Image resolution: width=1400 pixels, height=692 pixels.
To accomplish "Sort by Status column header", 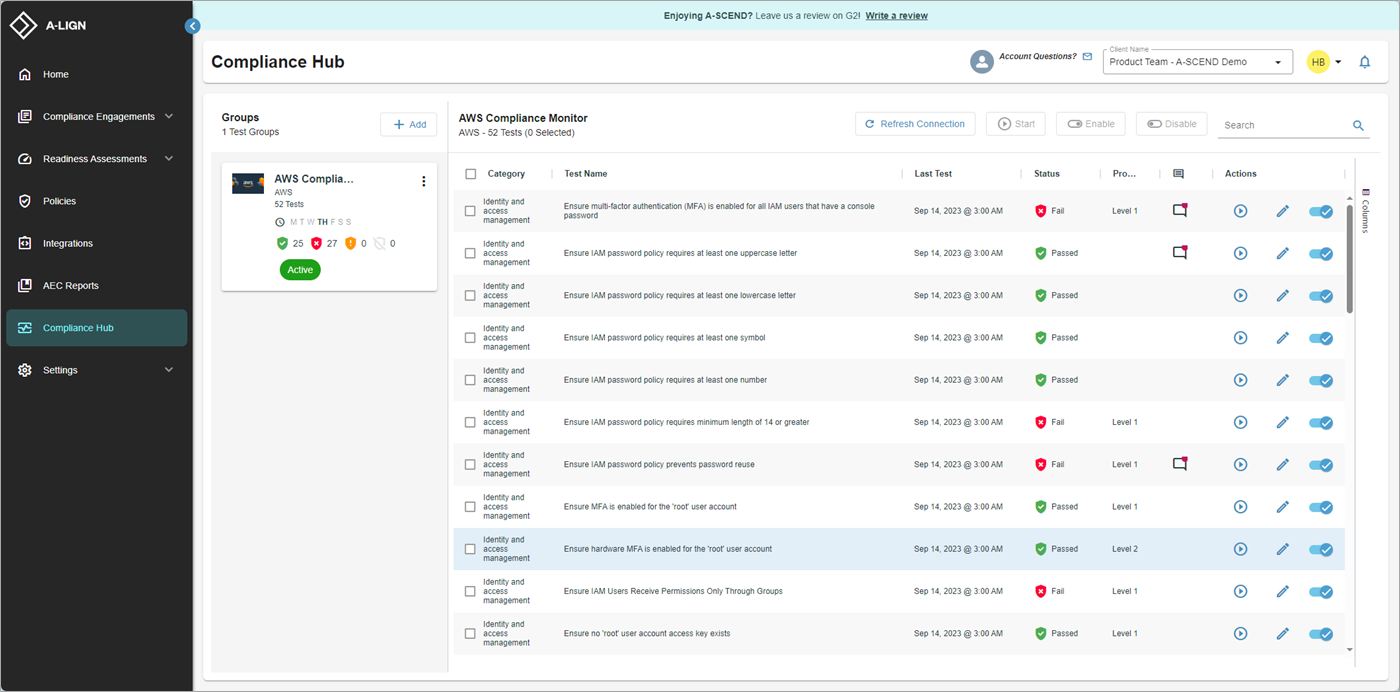I will click(x=1047, y=174).
